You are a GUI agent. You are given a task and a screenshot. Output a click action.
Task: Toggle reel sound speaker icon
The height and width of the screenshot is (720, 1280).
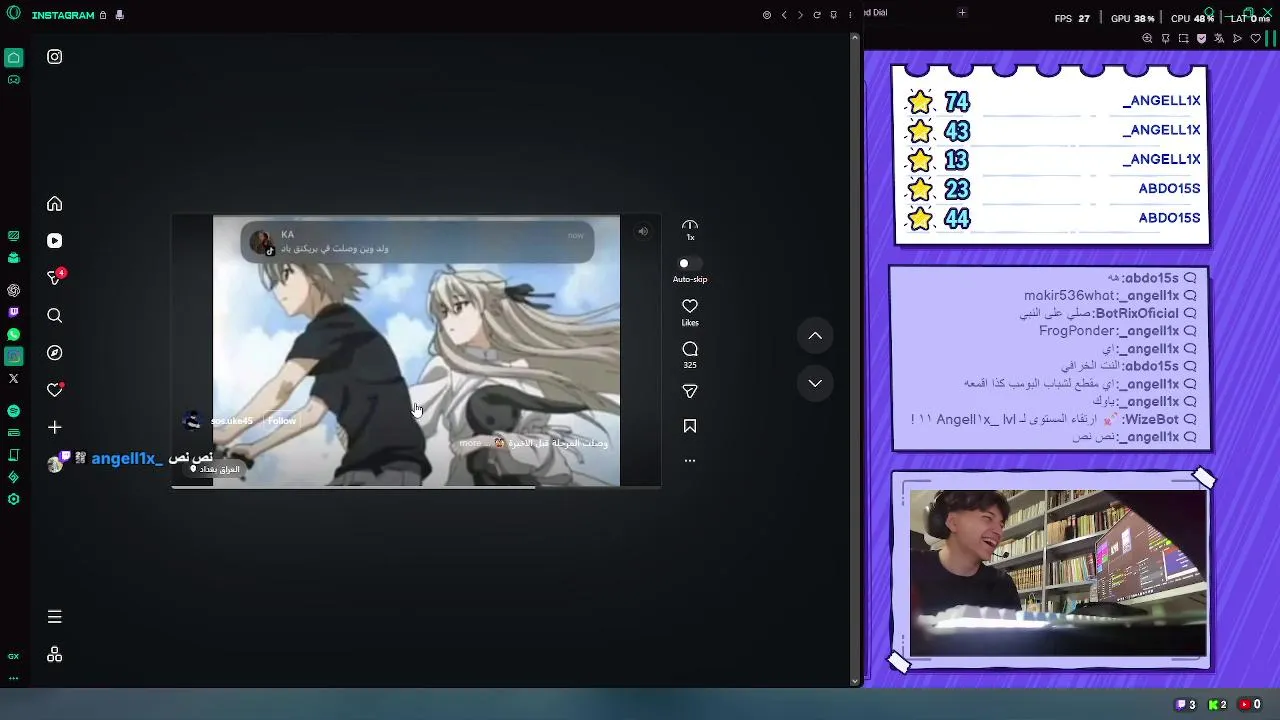point(643,232)
